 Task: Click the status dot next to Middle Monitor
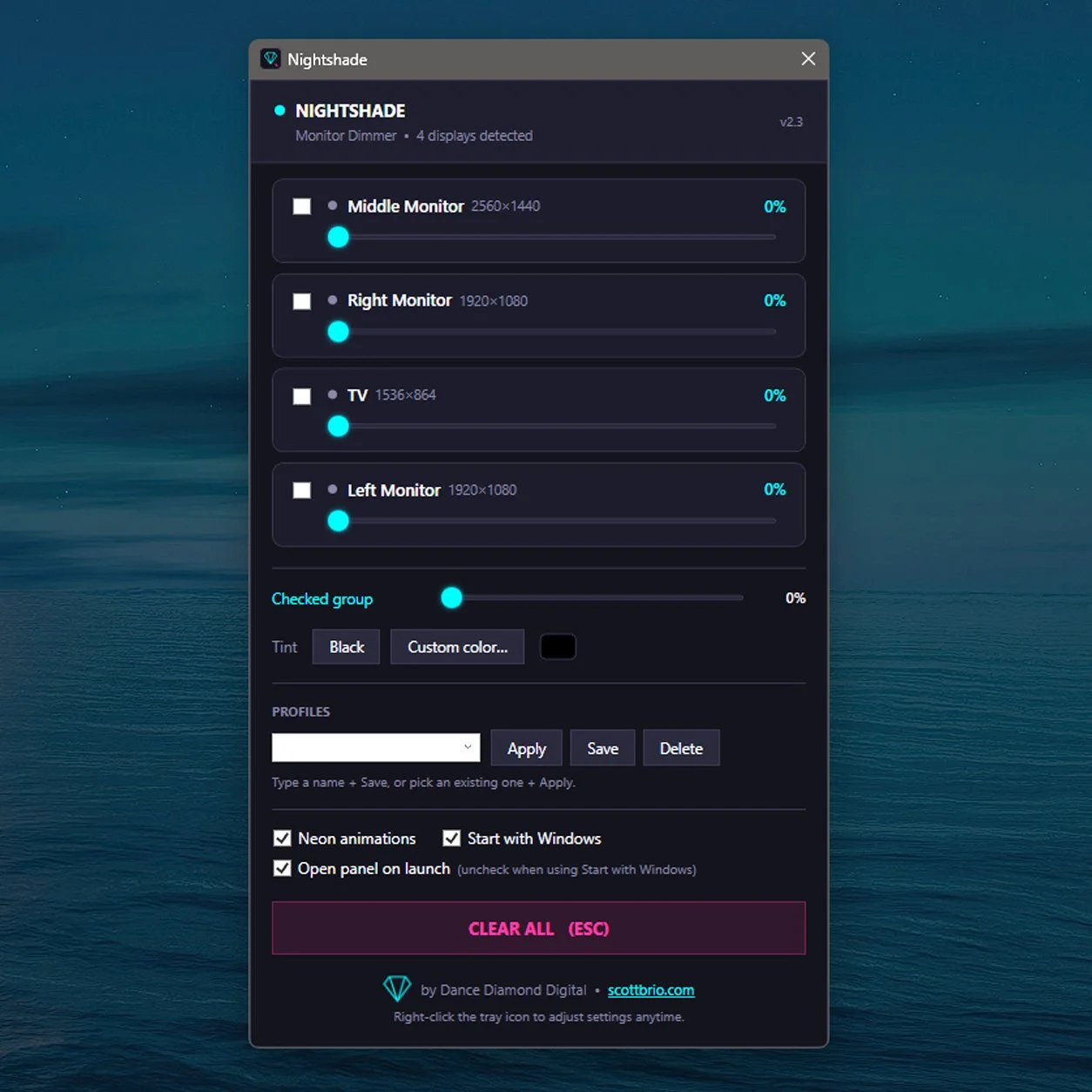pyautogui.click(x=333, y=206)
